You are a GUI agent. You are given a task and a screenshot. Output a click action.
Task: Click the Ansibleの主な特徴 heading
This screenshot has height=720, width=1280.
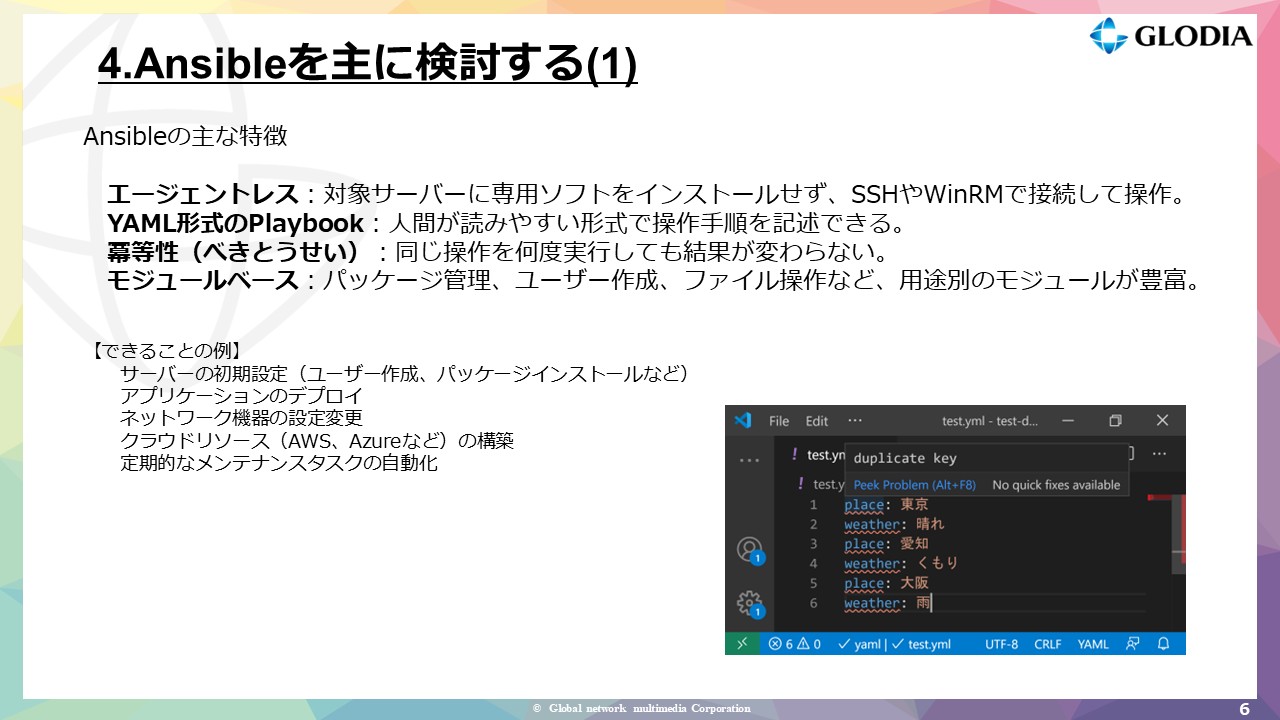point(185,136)
